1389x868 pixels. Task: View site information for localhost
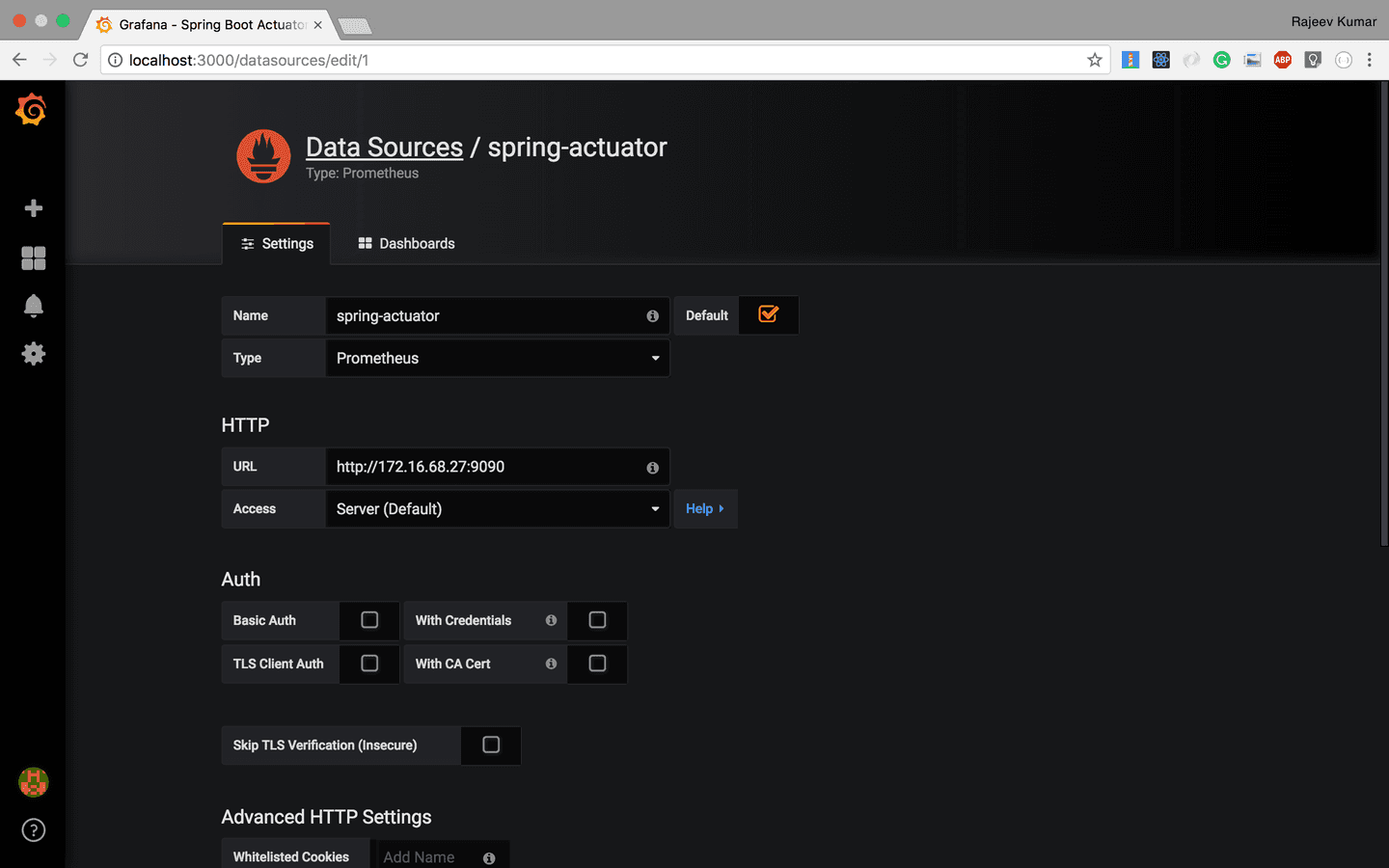[115, 60]
